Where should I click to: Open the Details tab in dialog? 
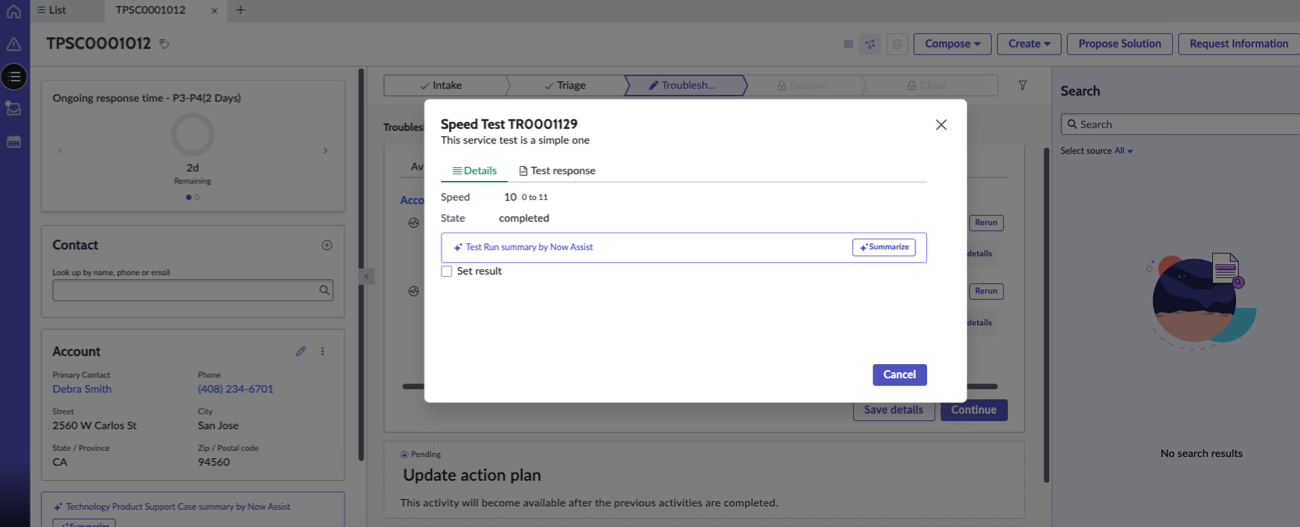[474, 171]
